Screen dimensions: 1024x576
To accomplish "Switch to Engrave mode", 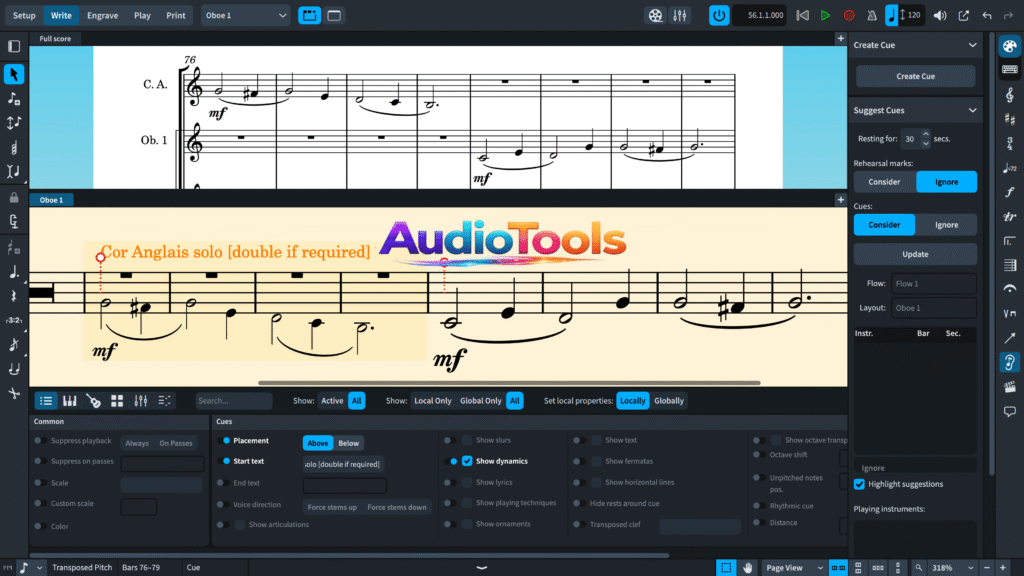I will coord(101,15).
